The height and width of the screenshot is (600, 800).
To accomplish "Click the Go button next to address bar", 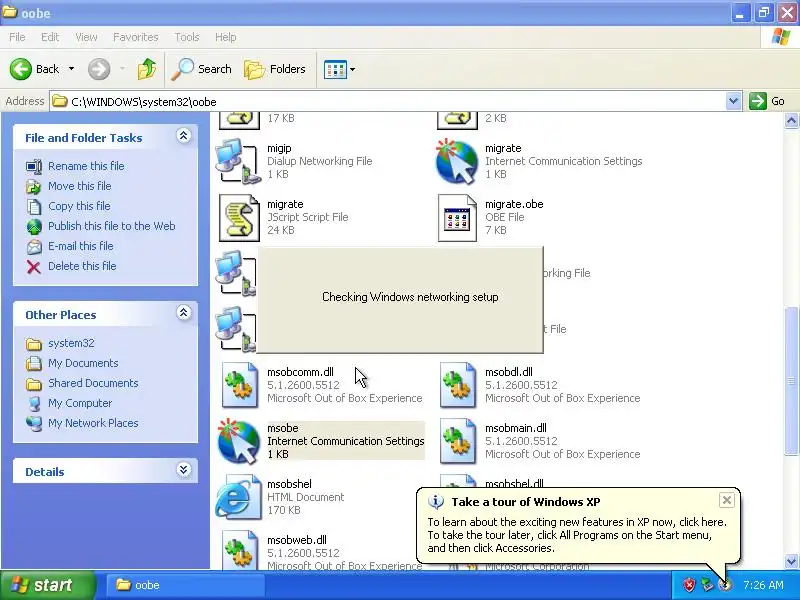I will [767, 101].
